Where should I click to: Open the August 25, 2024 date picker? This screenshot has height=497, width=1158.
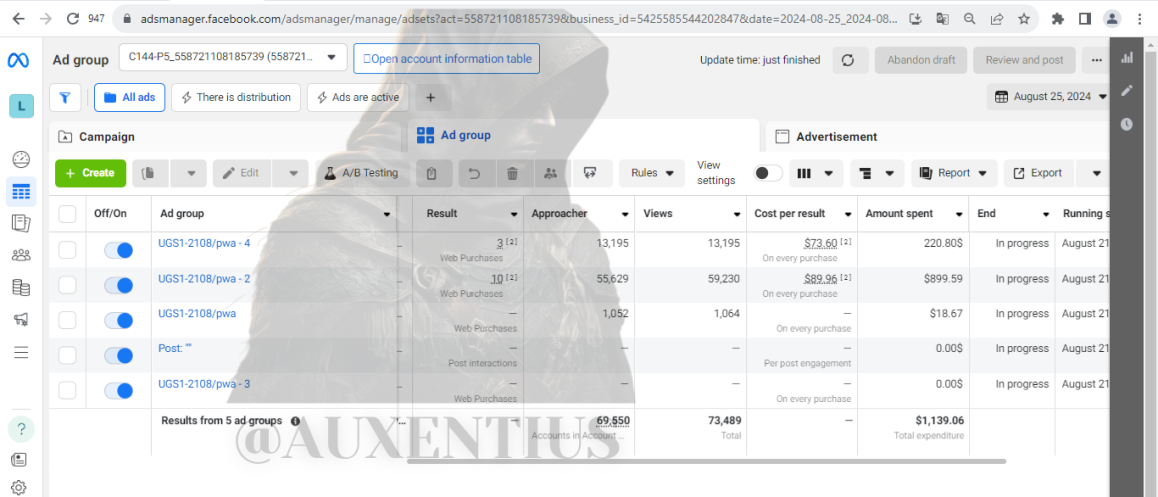[1051, 97]
